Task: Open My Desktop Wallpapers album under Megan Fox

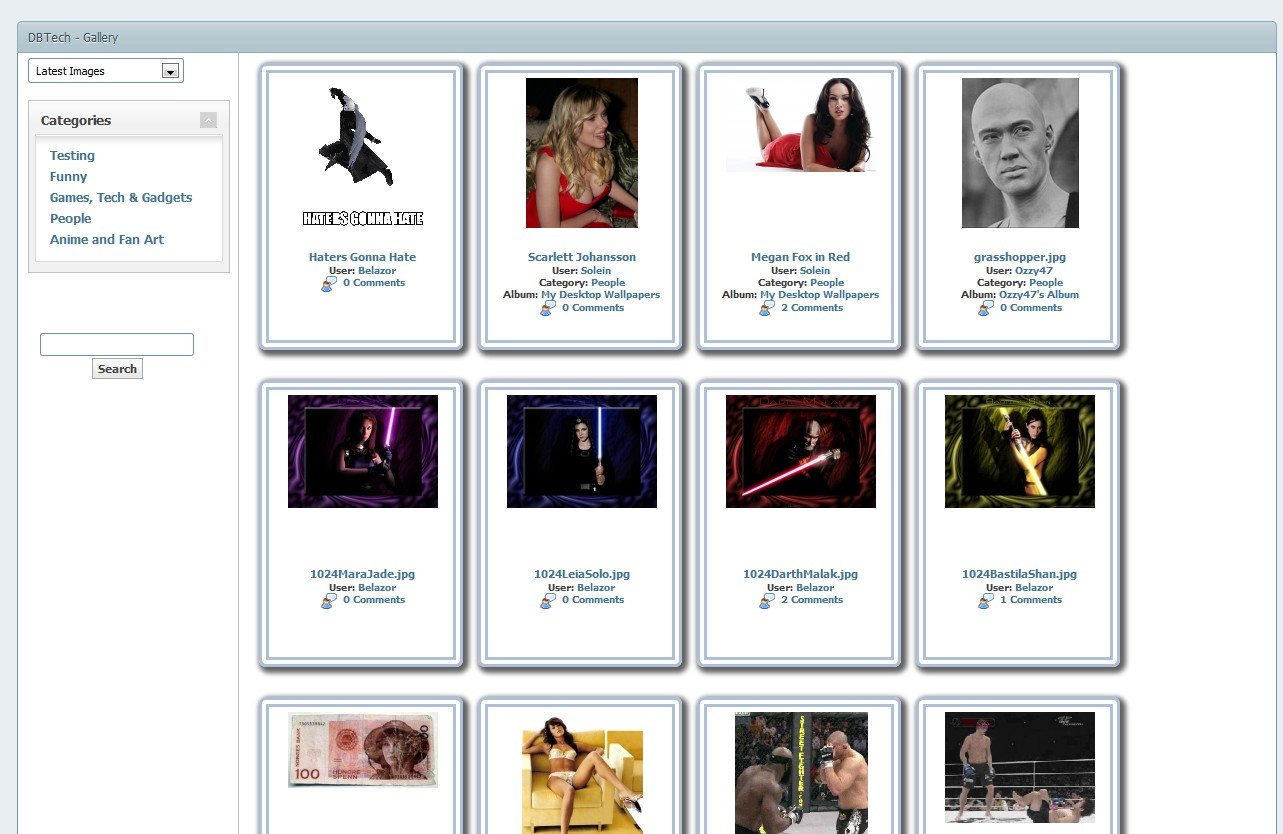Action: pos(819,295)
